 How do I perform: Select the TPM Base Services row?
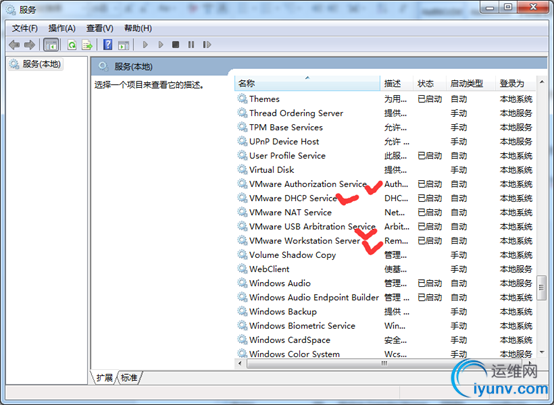(385, 127)
